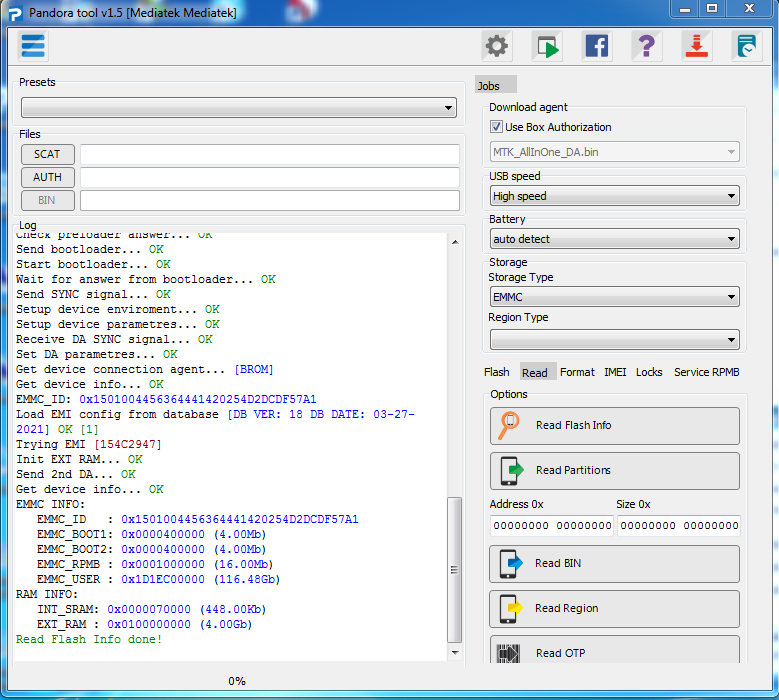Click the Read OTP chip icon

[x=508, y=653]
